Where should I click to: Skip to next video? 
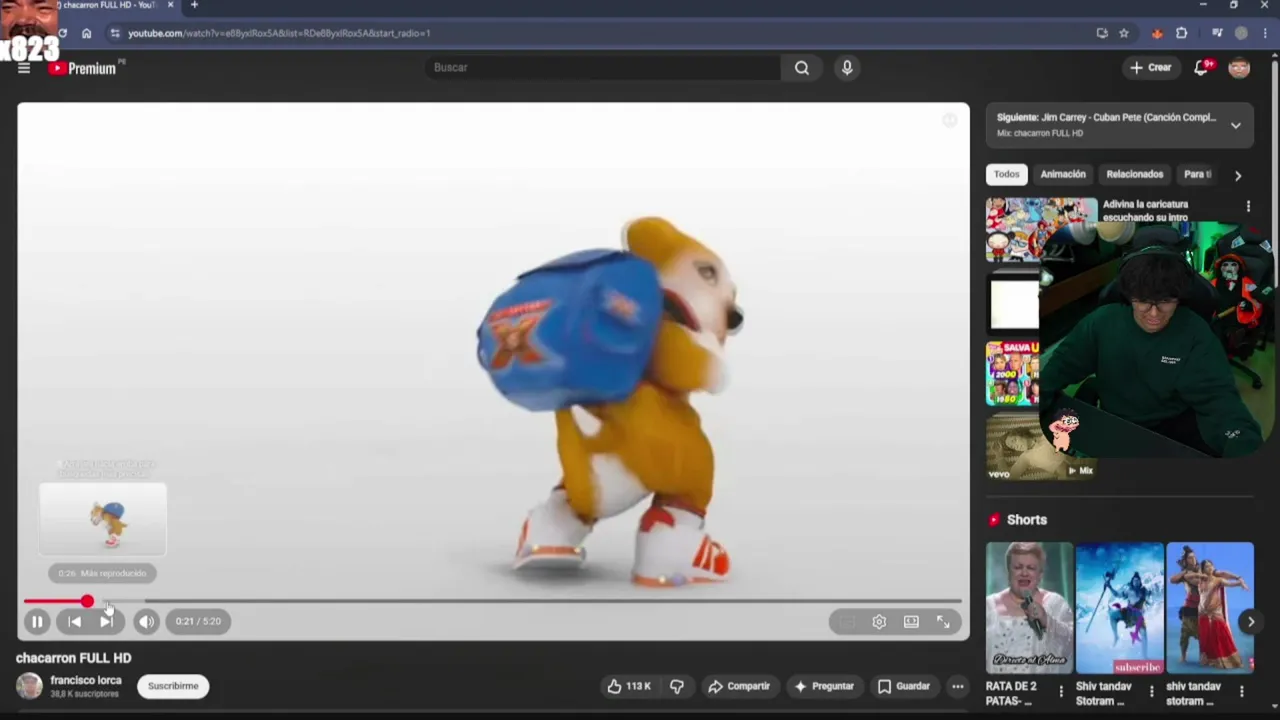pyautogui.click(x=106, y=621)
